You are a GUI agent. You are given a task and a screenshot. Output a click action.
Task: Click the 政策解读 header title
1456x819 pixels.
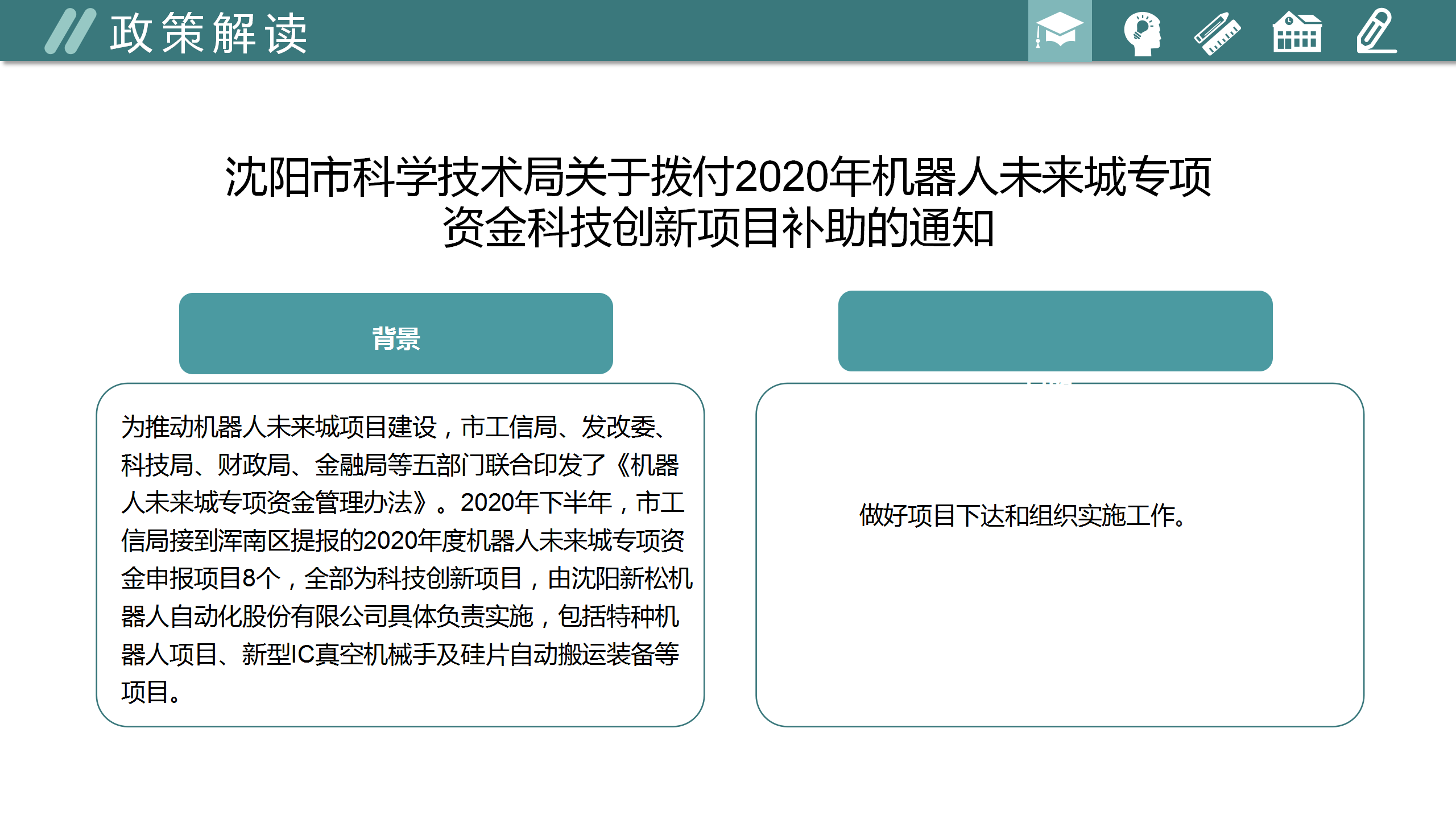pos(209,33)
